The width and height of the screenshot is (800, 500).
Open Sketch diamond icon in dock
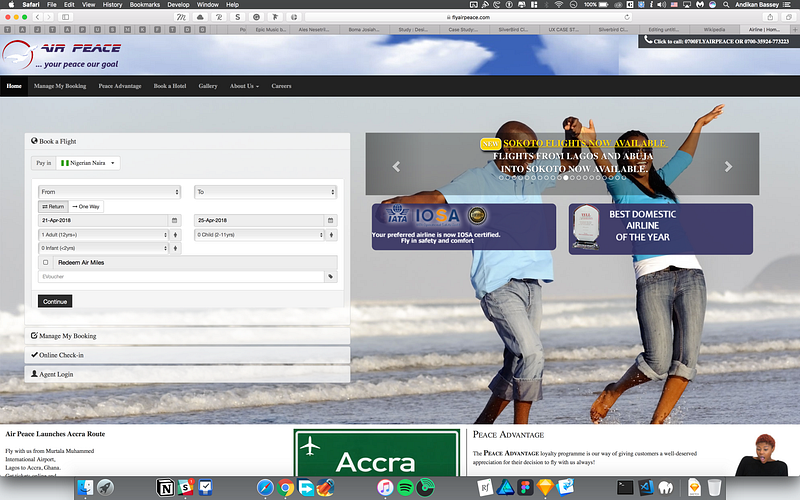[x=545, y=488]
